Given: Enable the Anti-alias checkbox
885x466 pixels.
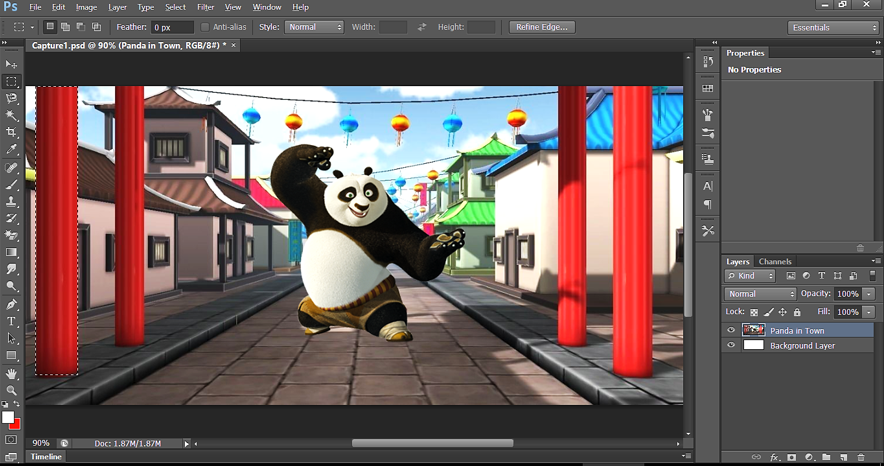Looking at the screenshot, I should tap(205, 27).
